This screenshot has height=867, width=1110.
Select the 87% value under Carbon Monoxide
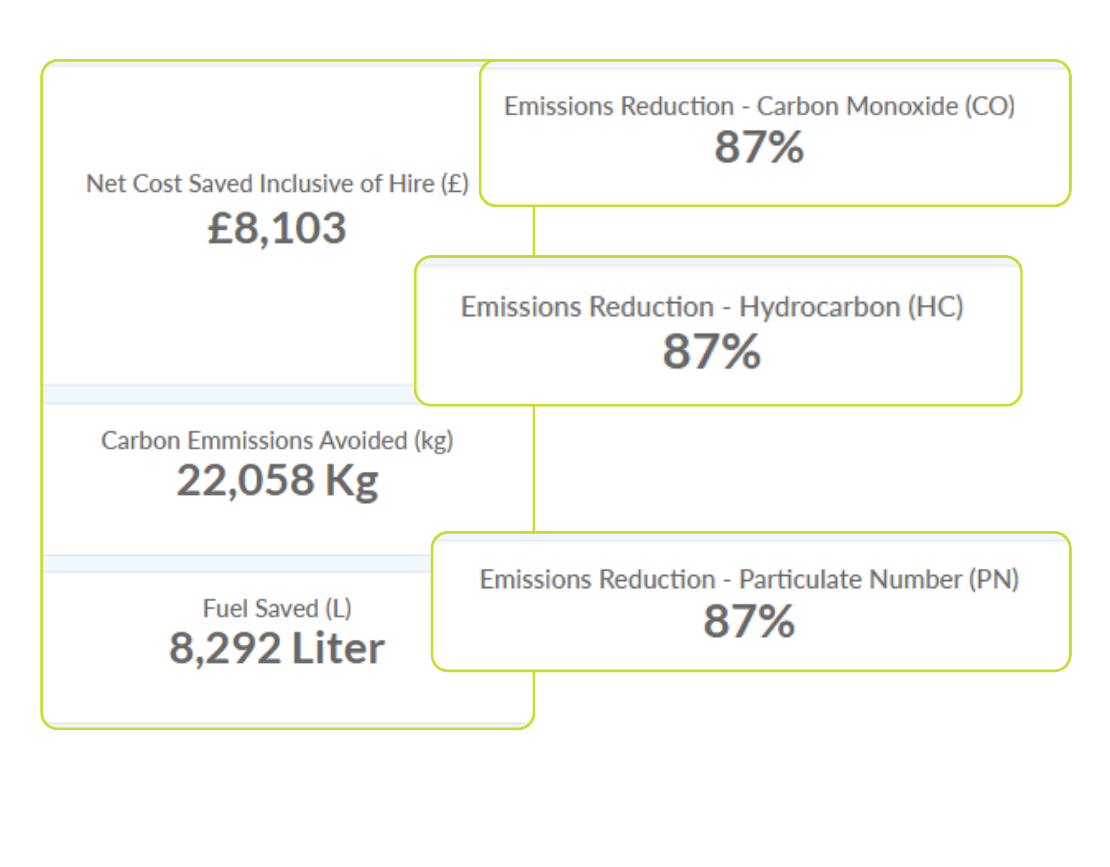759,147
